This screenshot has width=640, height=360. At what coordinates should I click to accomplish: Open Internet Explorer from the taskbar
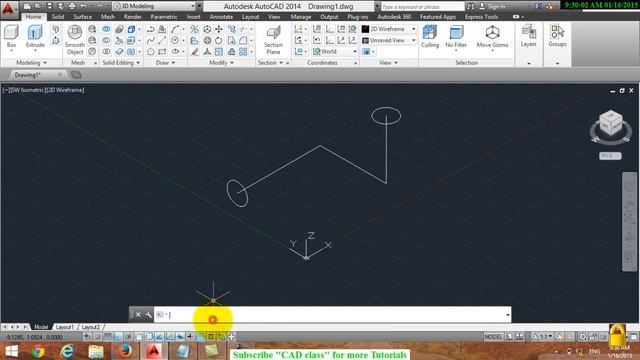pos(67,351)
